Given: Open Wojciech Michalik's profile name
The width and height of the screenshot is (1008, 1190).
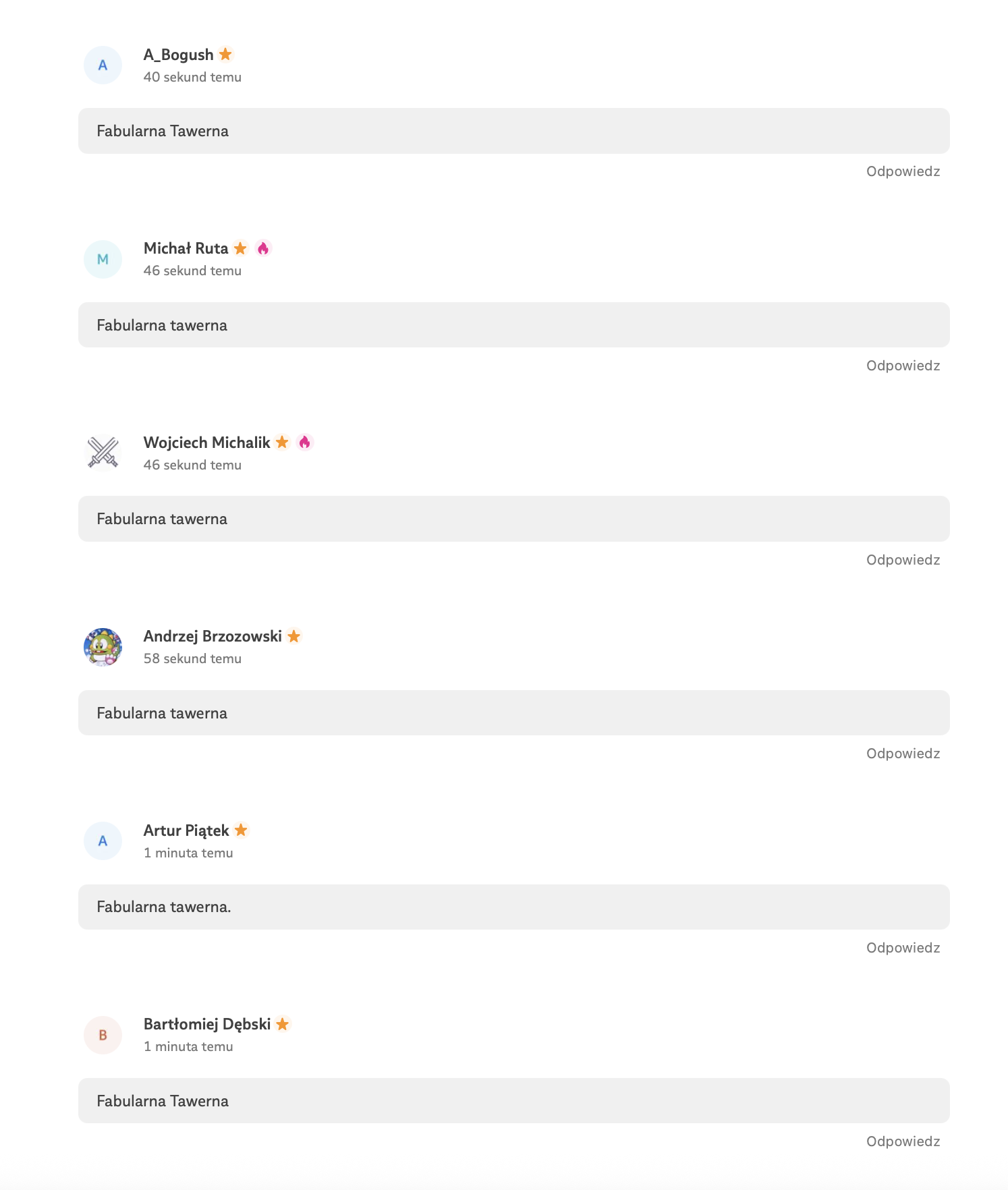Looking at the screenshot, I should [206, 443].
